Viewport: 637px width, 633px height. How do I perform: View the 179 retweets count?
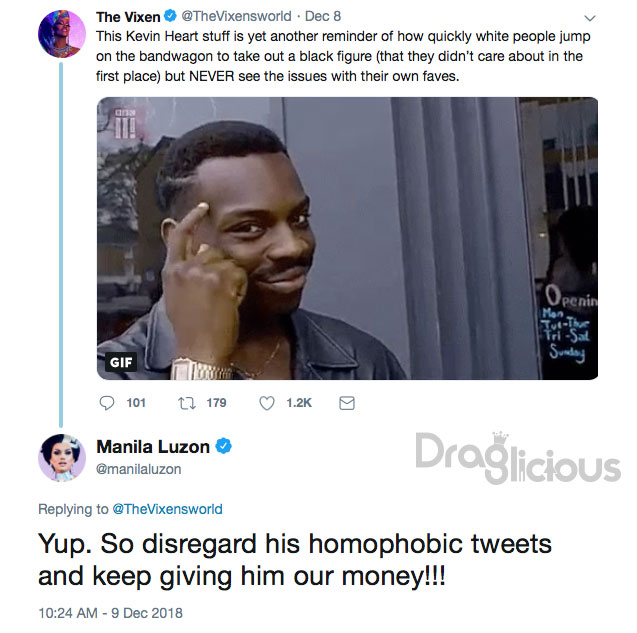216,403
